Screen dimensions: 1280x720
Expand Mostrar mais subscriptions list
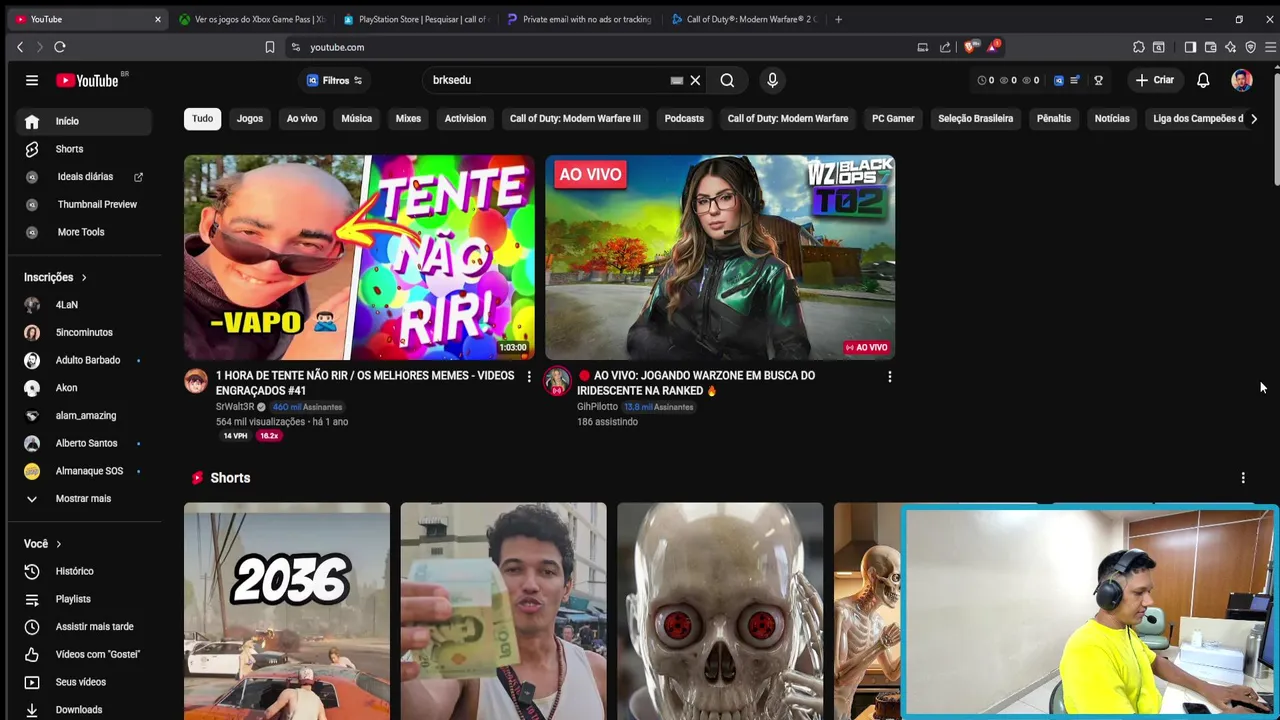(x=84, y=498)
